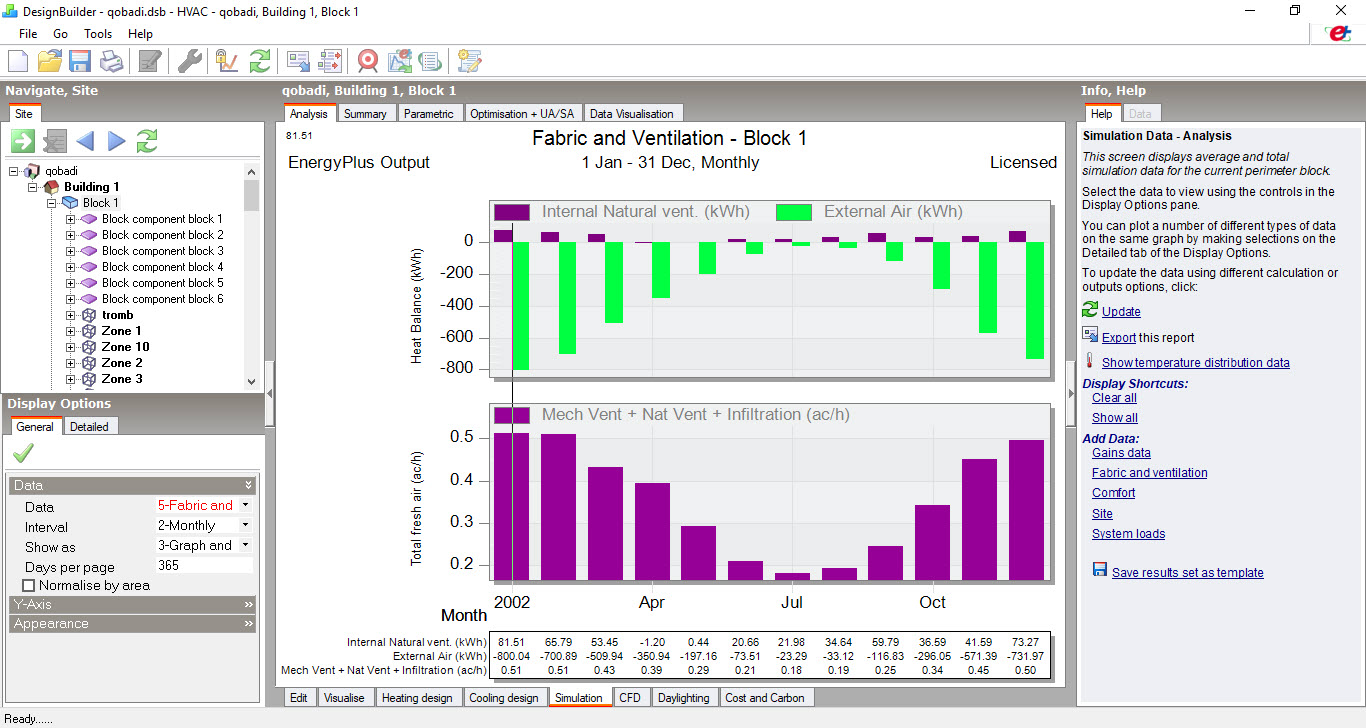Select Block component block 3 in tree

pos(162,251)
